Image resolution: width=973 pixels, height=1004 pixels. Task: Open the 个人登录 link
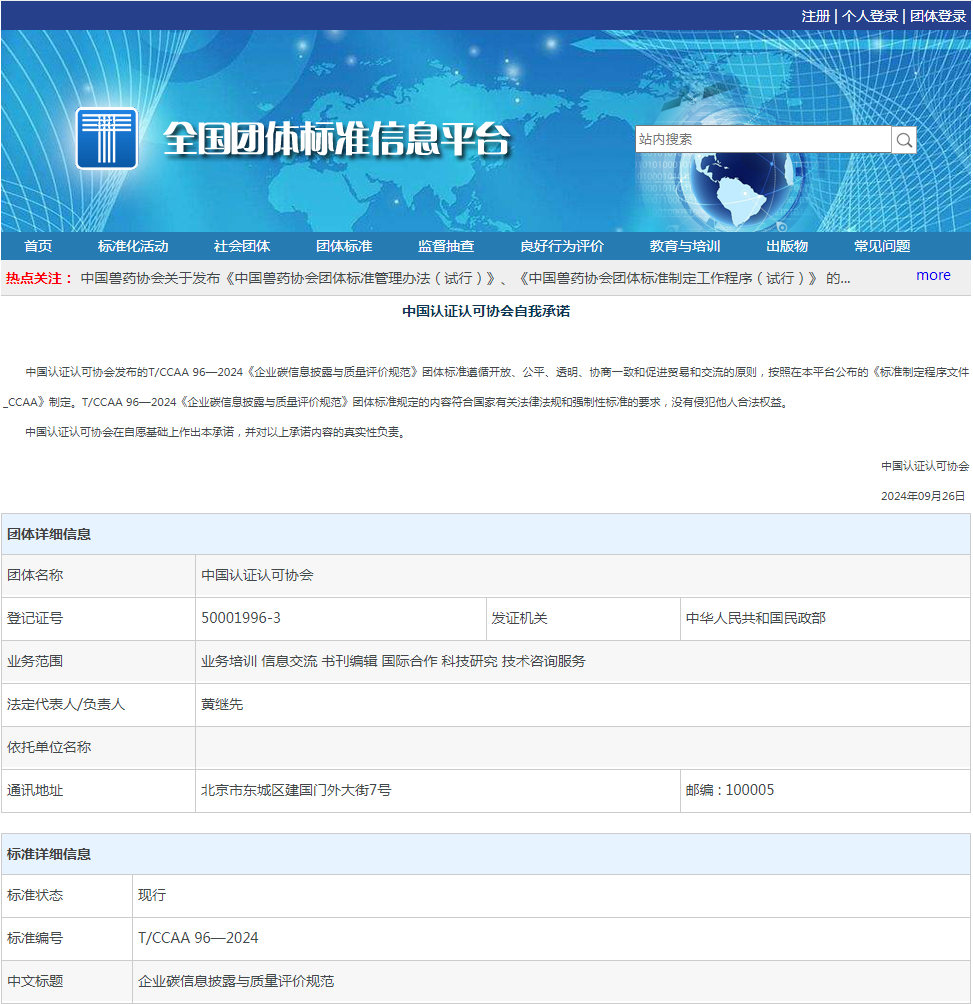pos(869,16)
